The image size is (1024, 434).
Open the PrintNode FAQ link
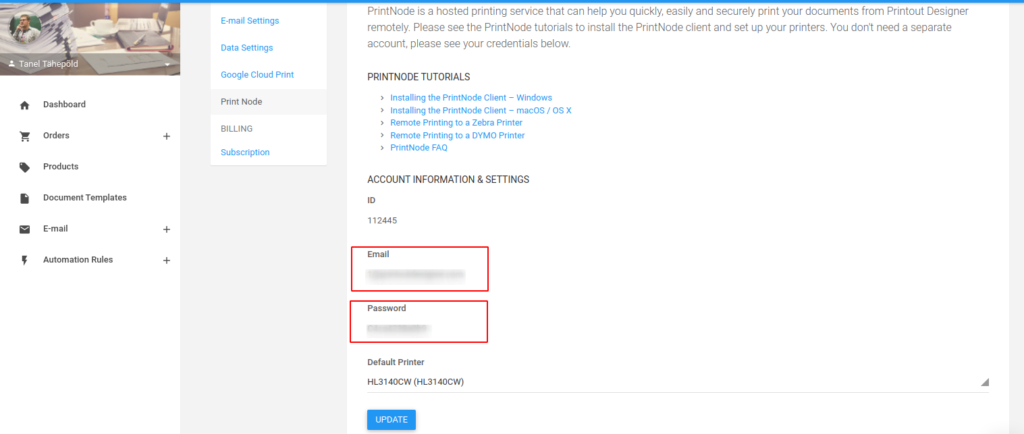point(419,147)
